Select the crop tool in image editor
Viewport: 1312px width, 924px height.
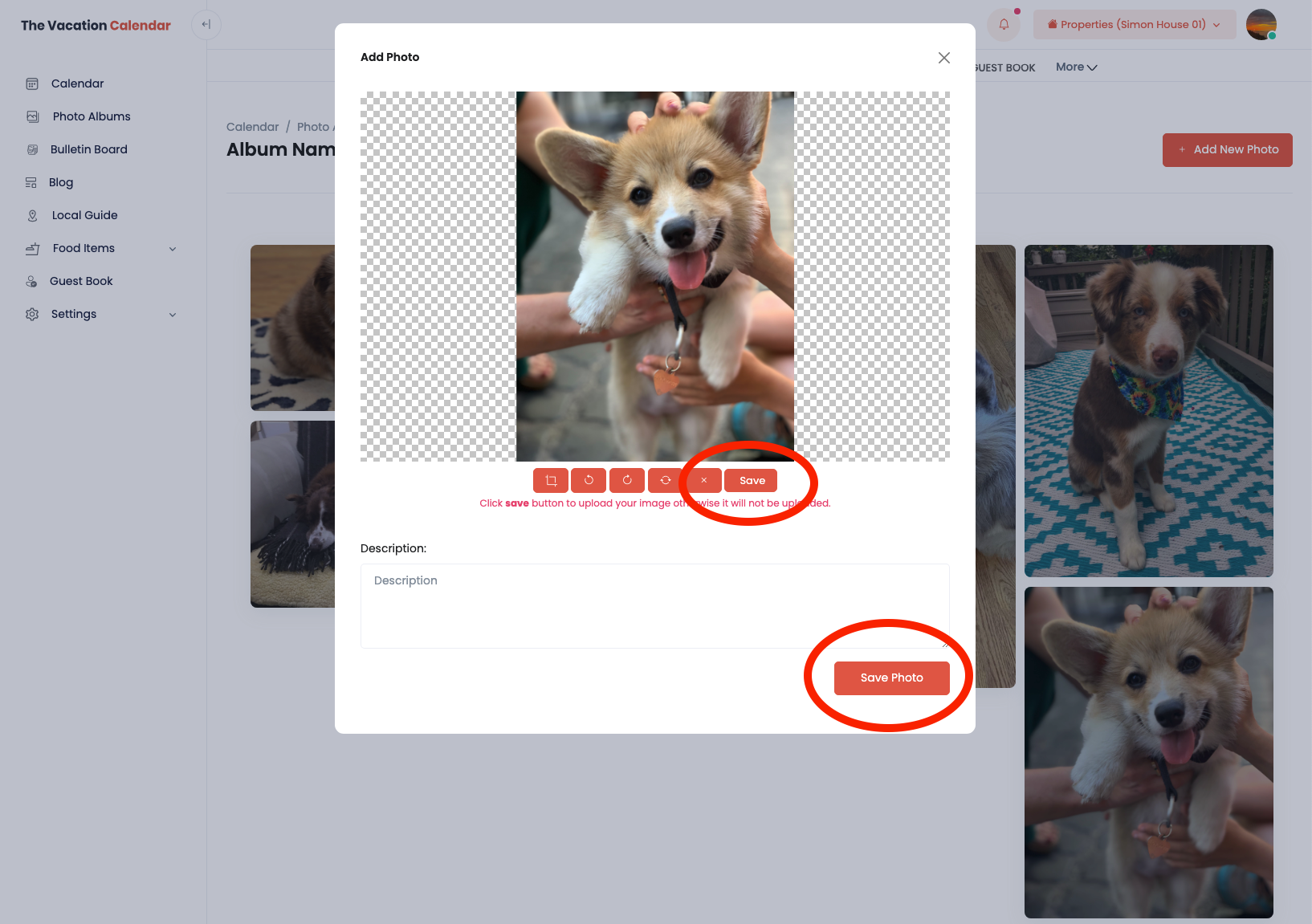[551, 480]
